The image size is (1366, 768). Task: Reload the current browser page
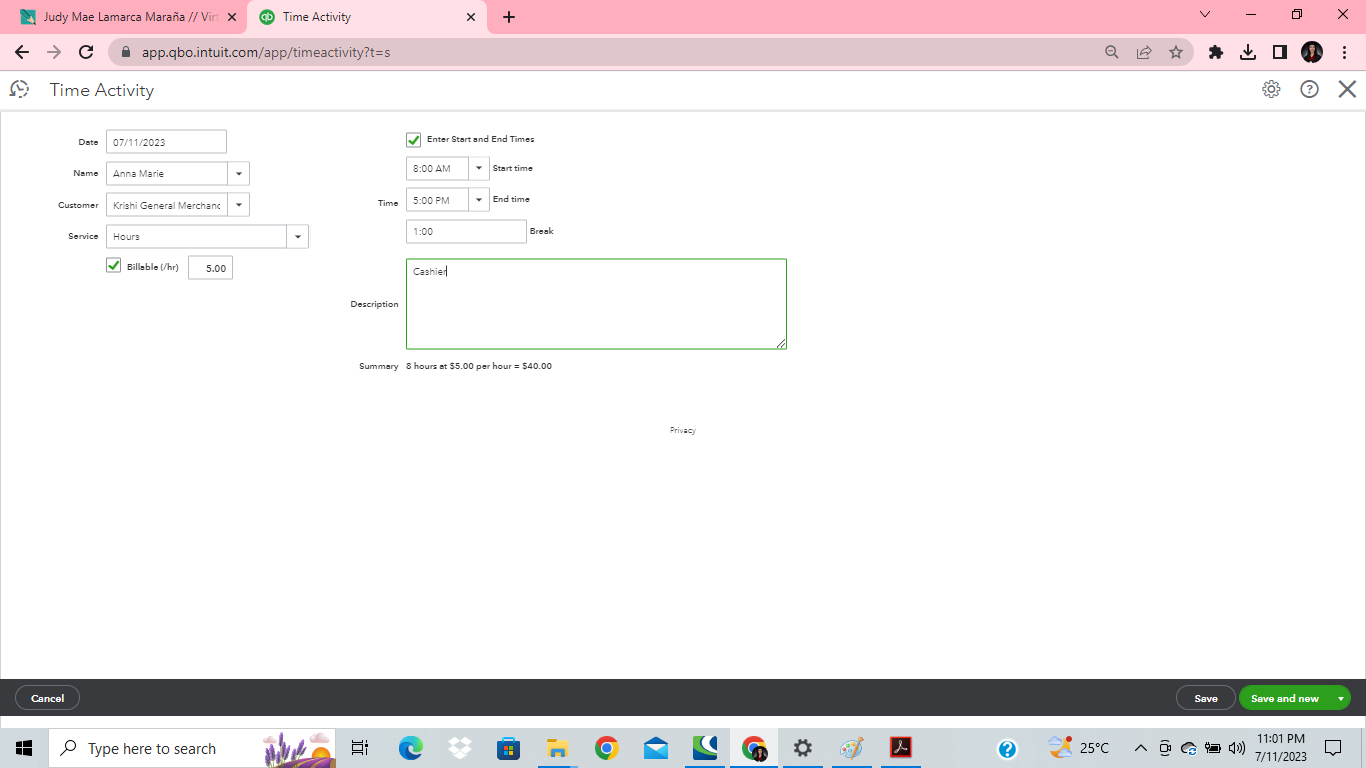[x=86, y=52]
